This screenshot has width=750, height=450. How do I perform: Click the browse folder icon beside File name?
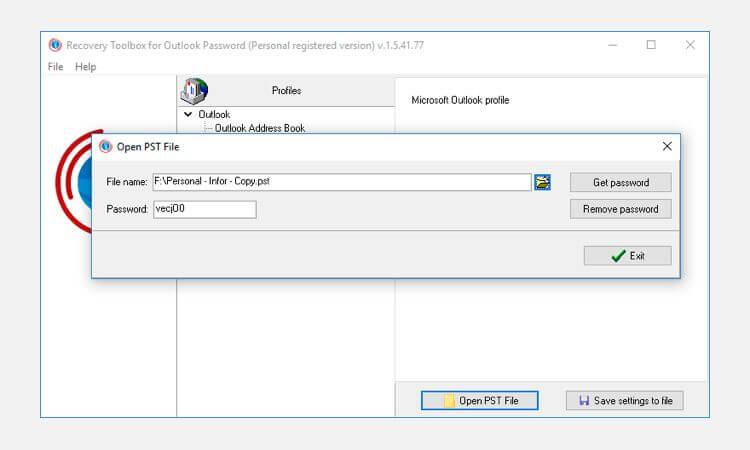542,182
